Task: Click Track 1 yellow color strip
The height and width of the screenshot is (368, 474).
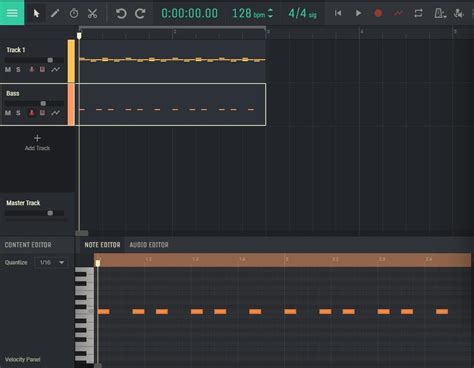Action: [x=71, y=61]
